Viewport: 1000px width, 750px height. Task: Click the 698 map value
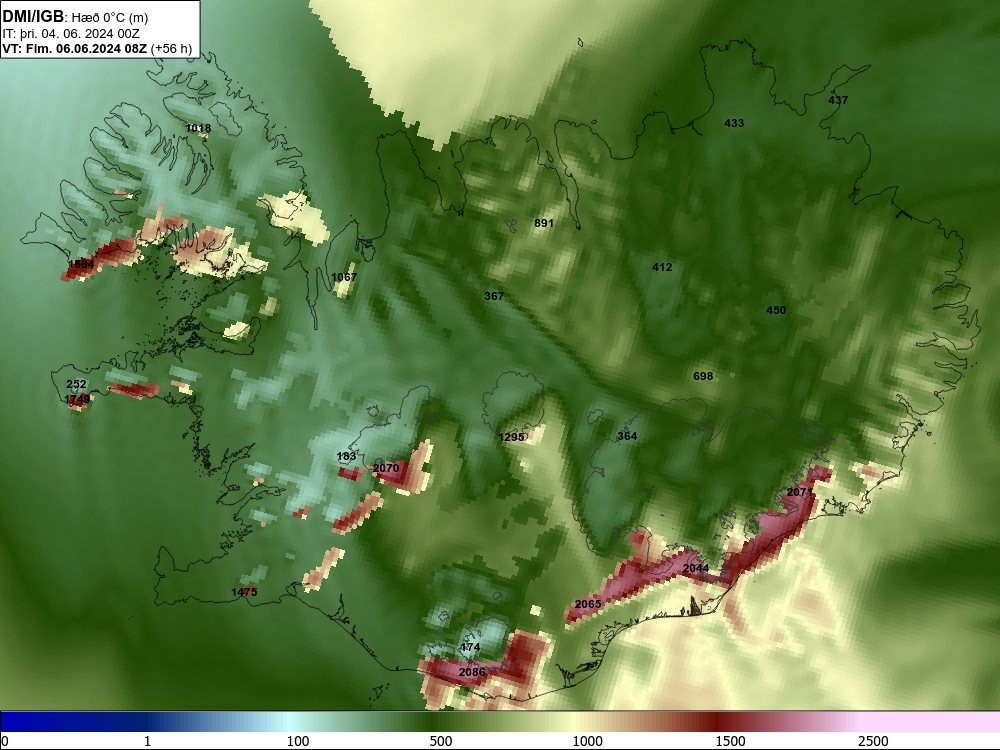click(703, 376)
